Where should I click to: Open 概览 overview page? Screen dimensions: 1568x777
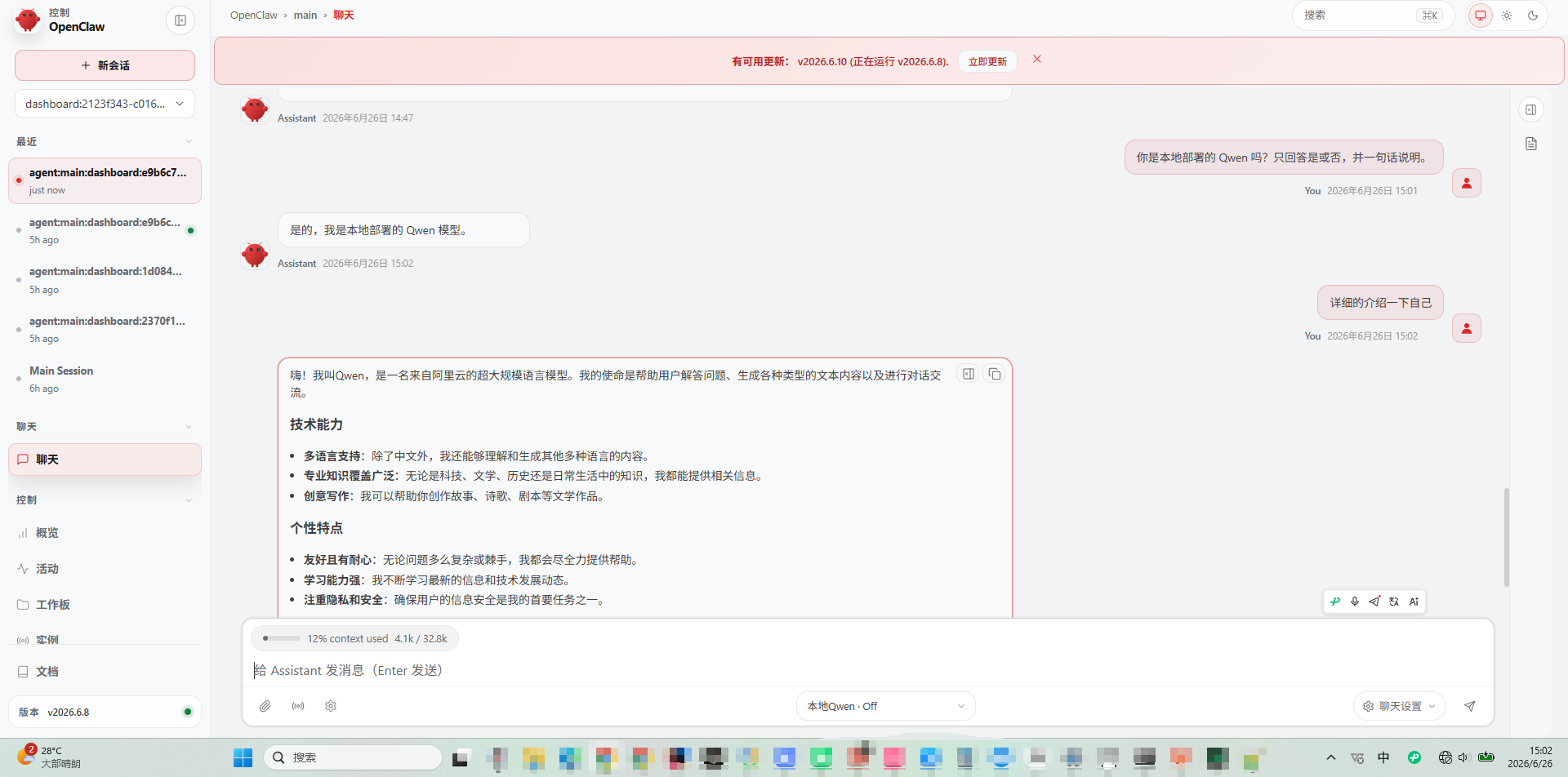point(105,533)
